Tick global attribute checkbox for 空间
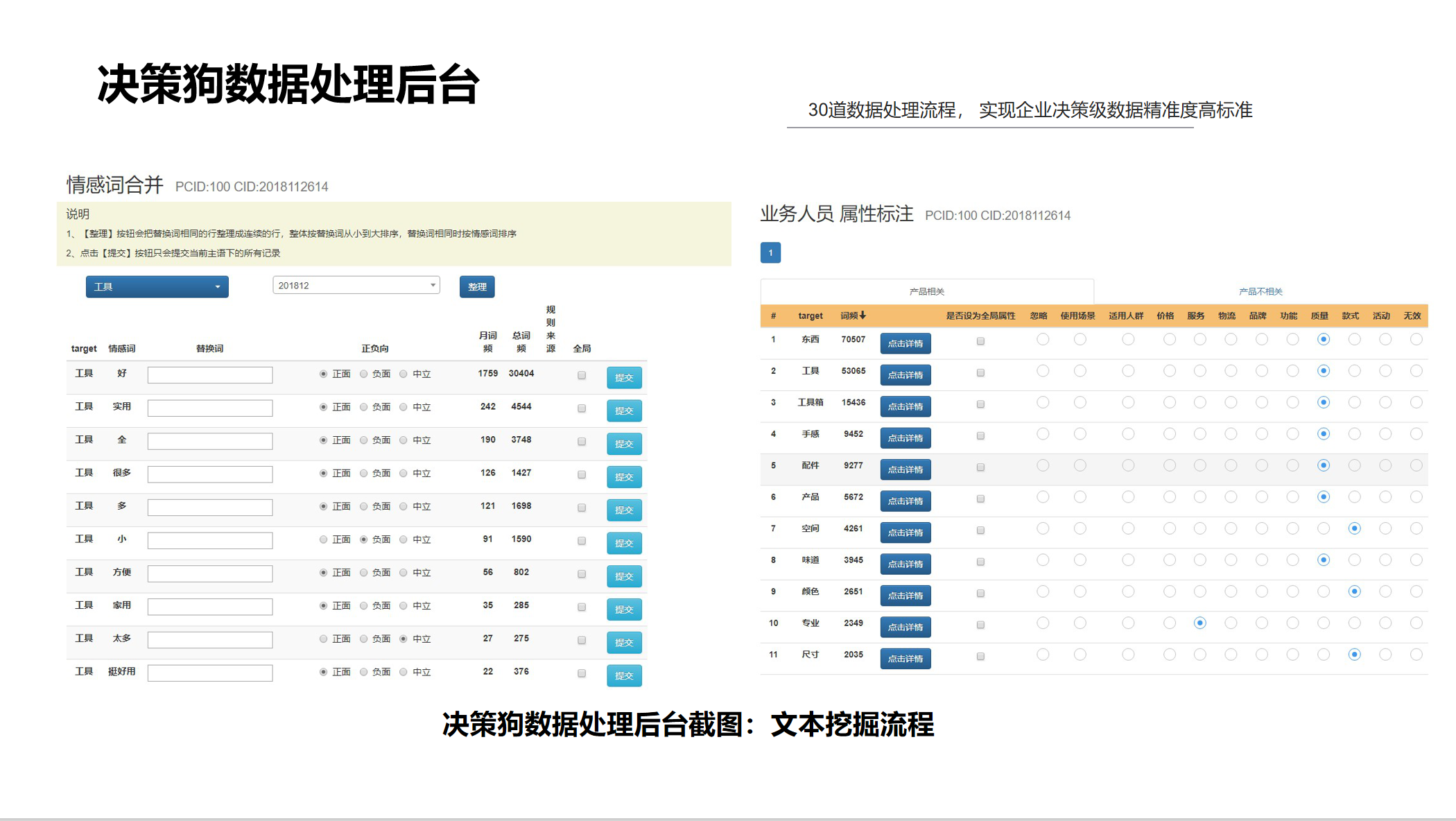1456x821 pixels. click(x=980, y=530)
